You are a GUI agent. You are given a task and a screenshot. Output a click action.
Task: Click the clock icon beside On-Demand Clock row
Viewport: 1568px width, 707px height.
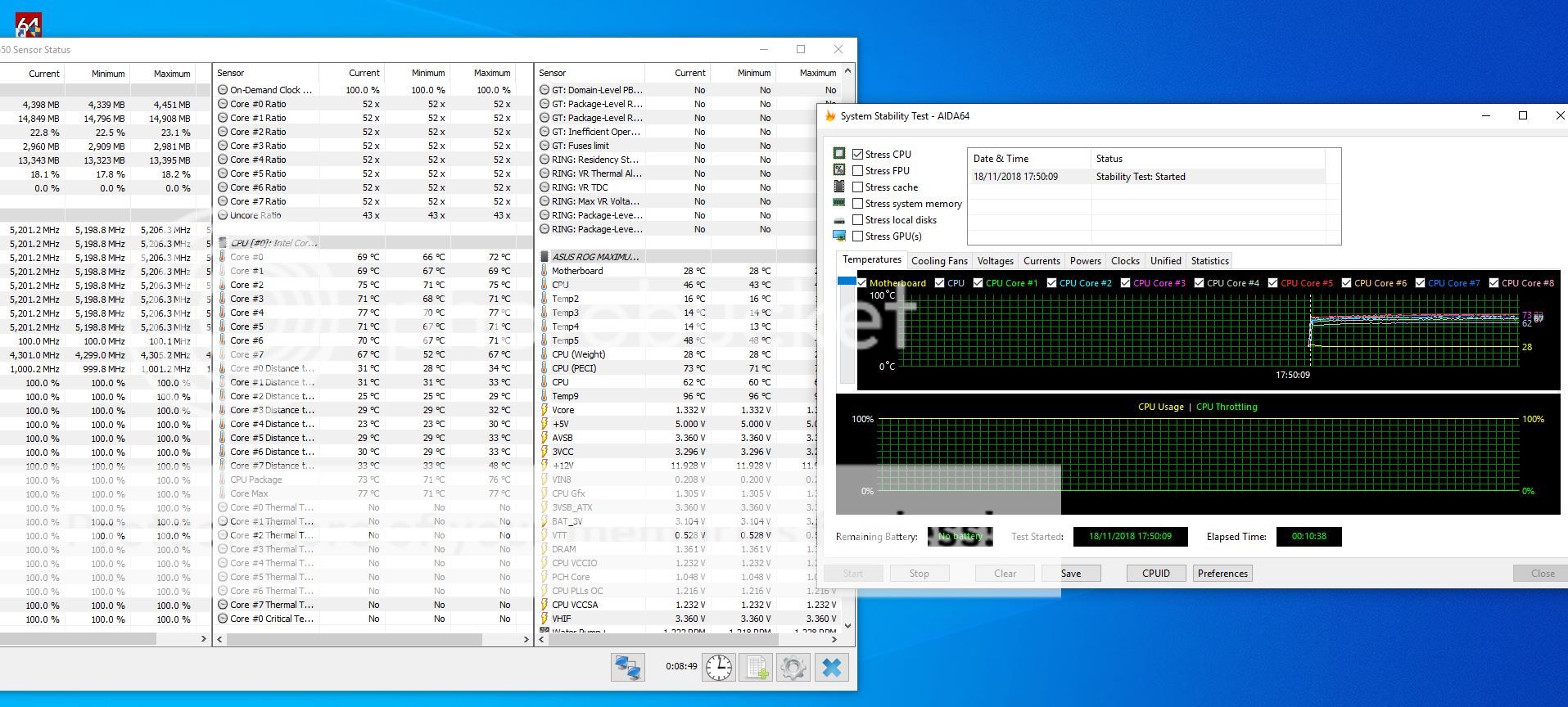coord(223,90)
